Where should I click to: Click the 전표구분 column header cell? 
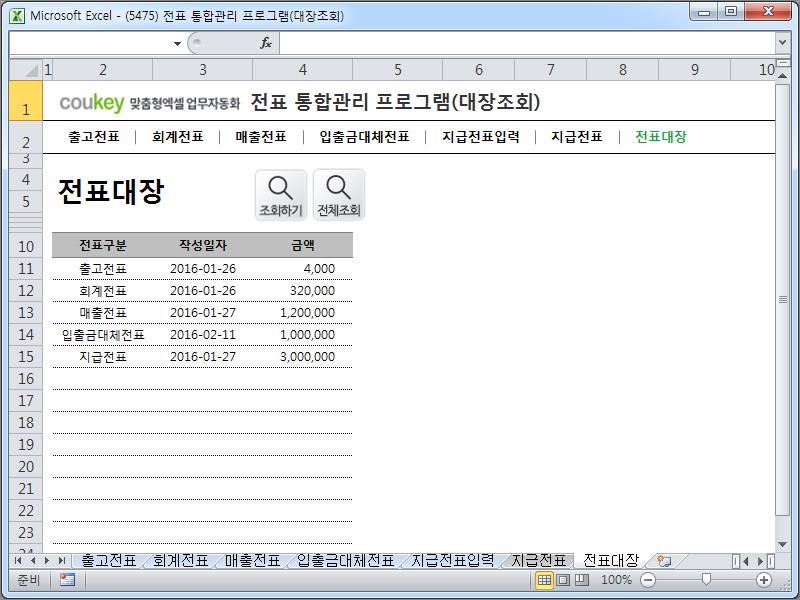coord(103,245)
